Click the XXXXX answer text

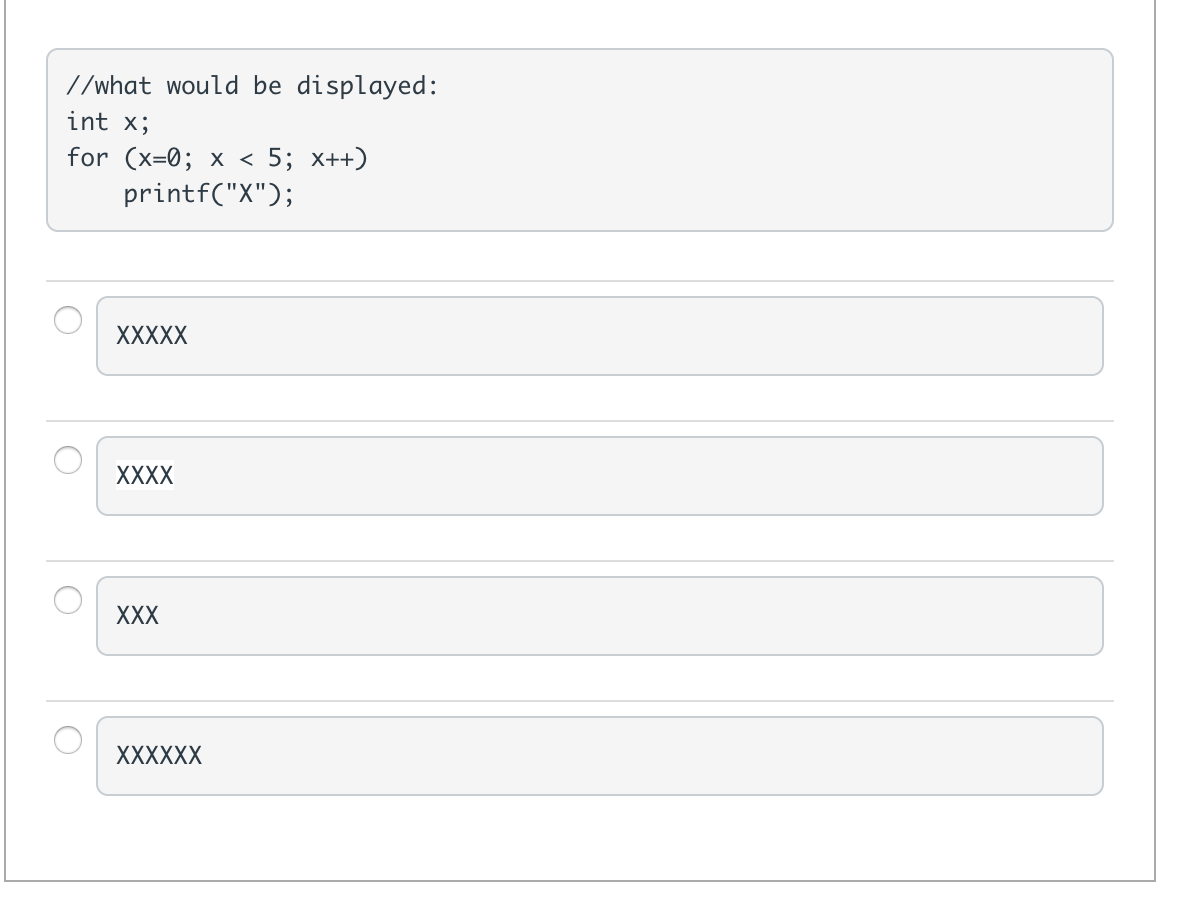[152, 335]
